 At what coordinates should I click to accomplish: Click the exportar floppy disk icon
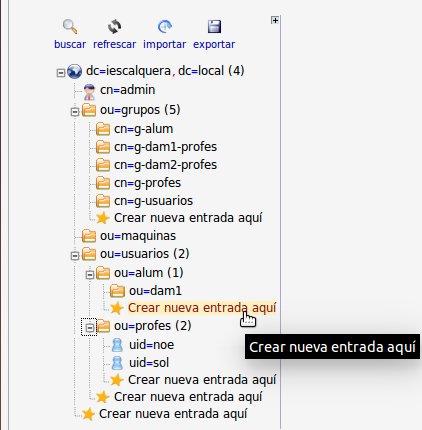pos(214,27)
